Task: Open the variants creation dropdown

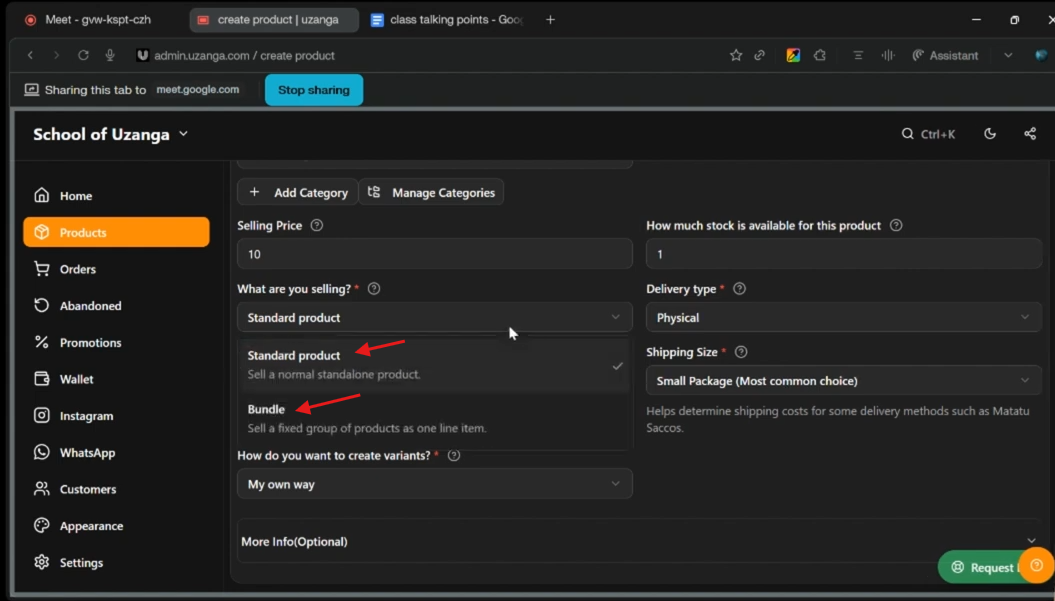Action: (x=435, y=484)
